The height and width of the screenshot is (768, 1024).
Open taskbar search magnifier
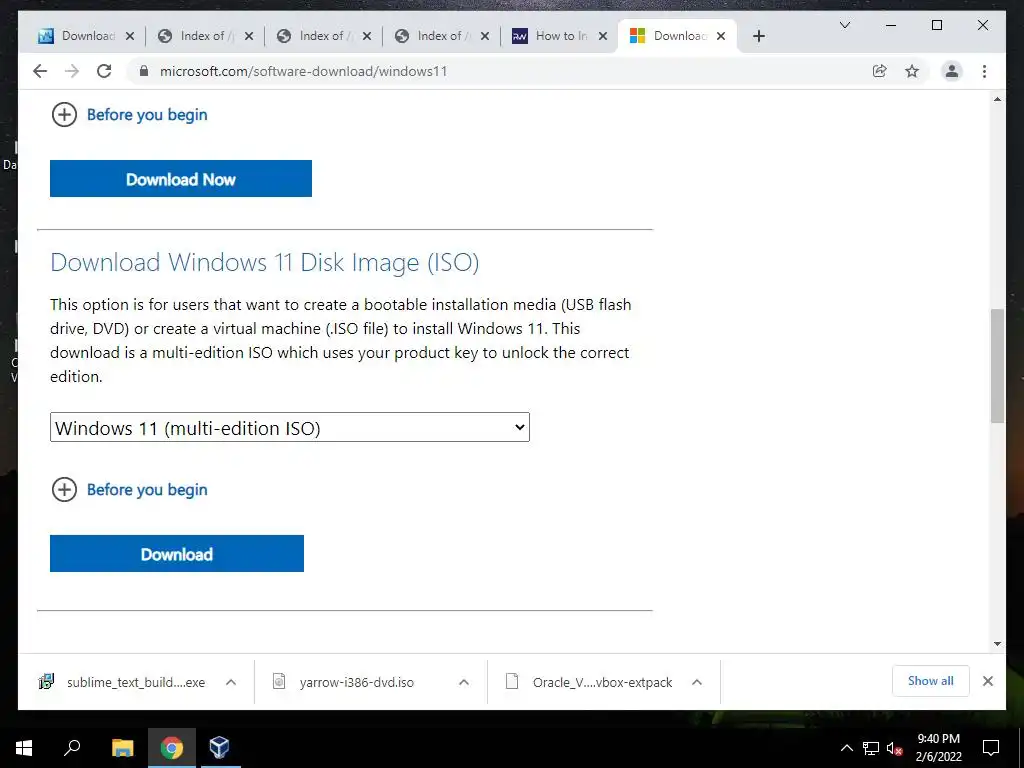[x=72, y=748]
